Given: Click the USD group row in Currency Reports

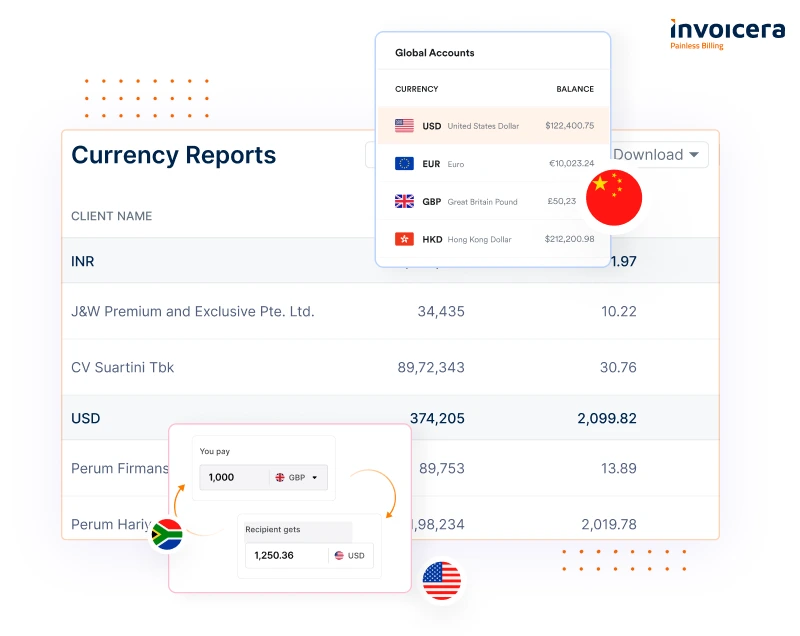Looking at the screenshot, I should pos(390,418).
